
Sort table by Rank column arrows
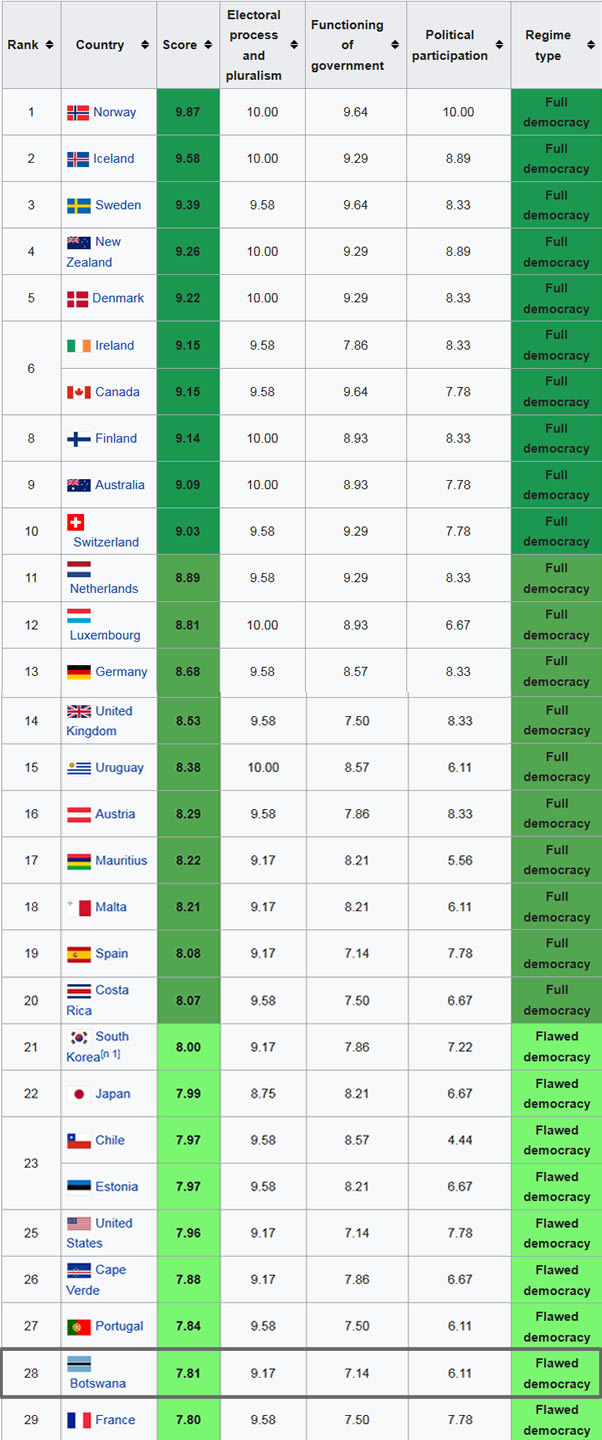[49, 45]
